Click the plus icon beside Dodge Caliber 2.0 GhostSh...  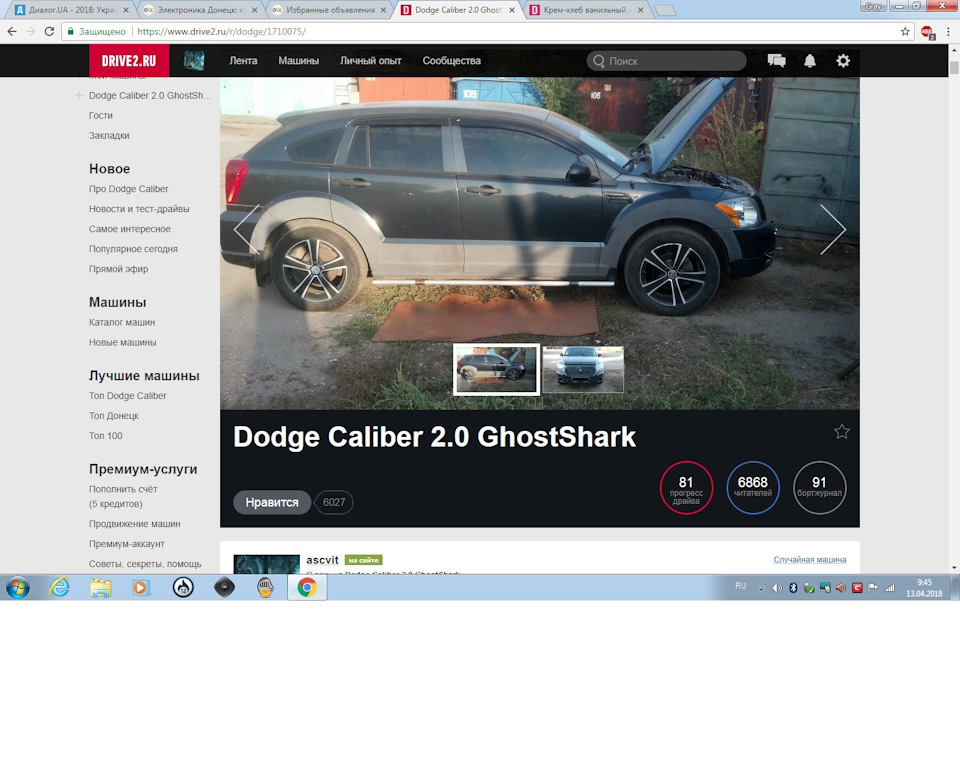point(79,96)
